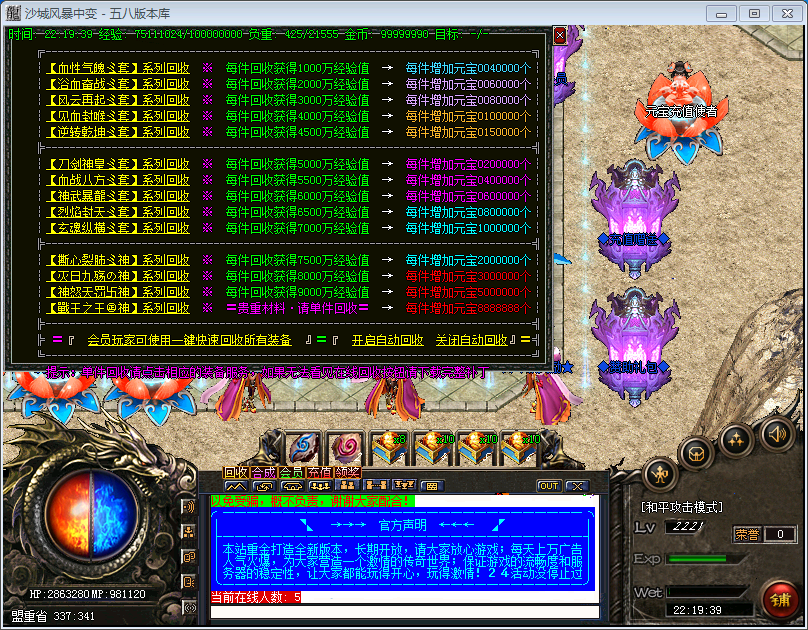Open the 合成 tab above chat
Screen dimensions: 808x630
(264, 472)
